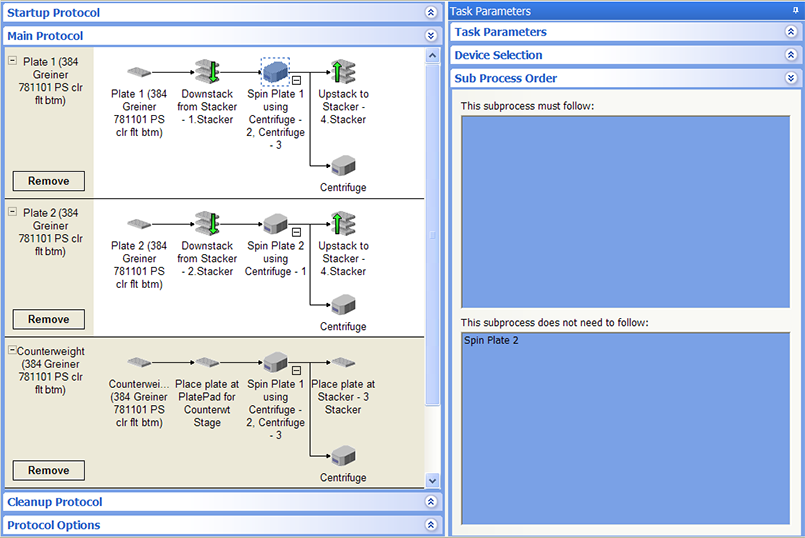Expand the Device Selection panel

(x=790, y=55)
